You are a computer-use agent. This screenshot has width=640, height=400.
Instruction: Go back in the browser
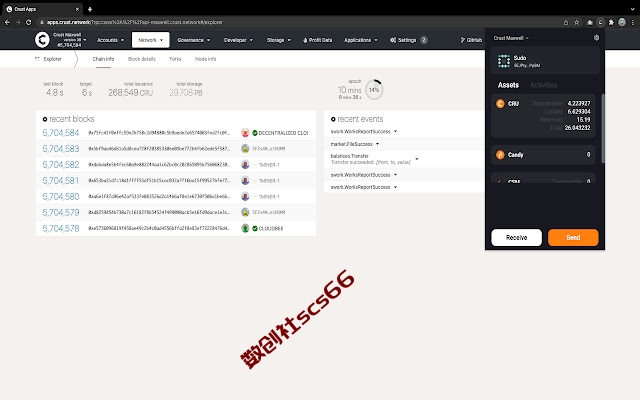coord(7,22)
